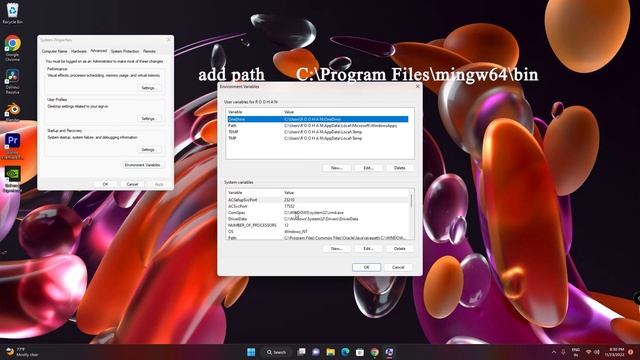Click the Windows Start button in taskbar
640x360 pixels.
point(251,352)
